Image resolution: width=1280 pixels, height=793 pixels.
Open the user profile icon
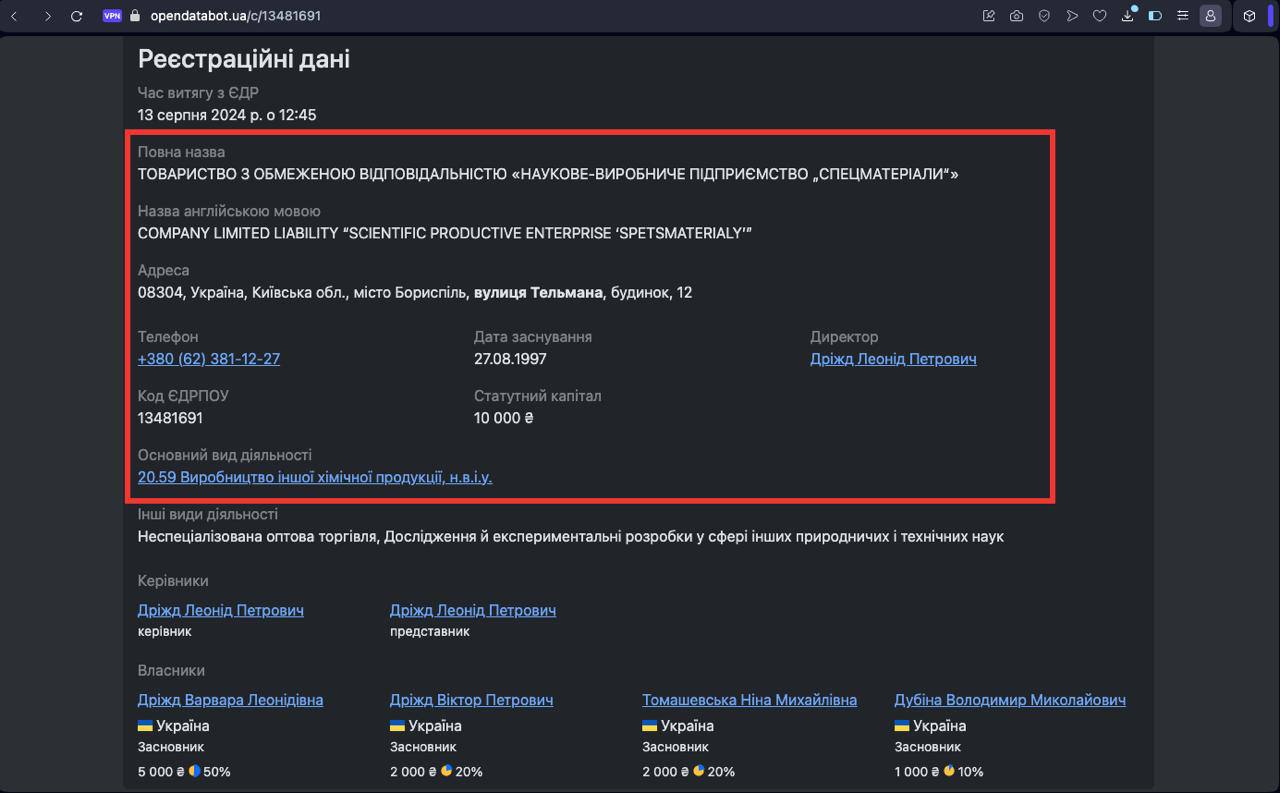(1210, 16)
